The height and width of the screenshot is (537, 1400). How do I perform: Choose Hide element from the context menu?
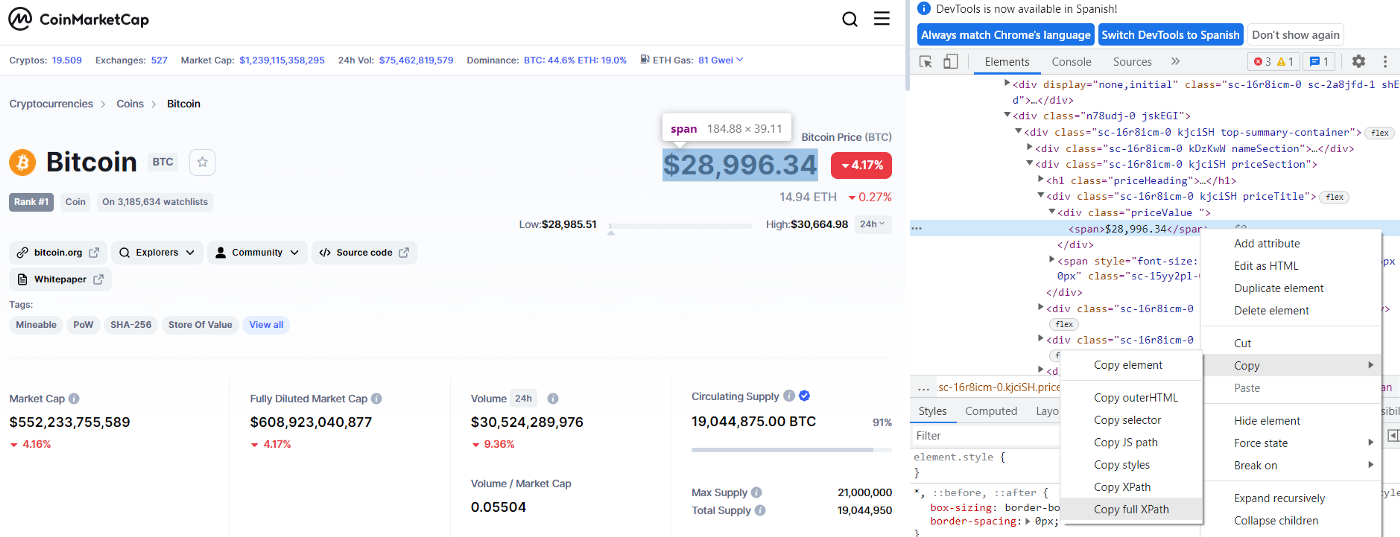click(x=1291, y=421)
